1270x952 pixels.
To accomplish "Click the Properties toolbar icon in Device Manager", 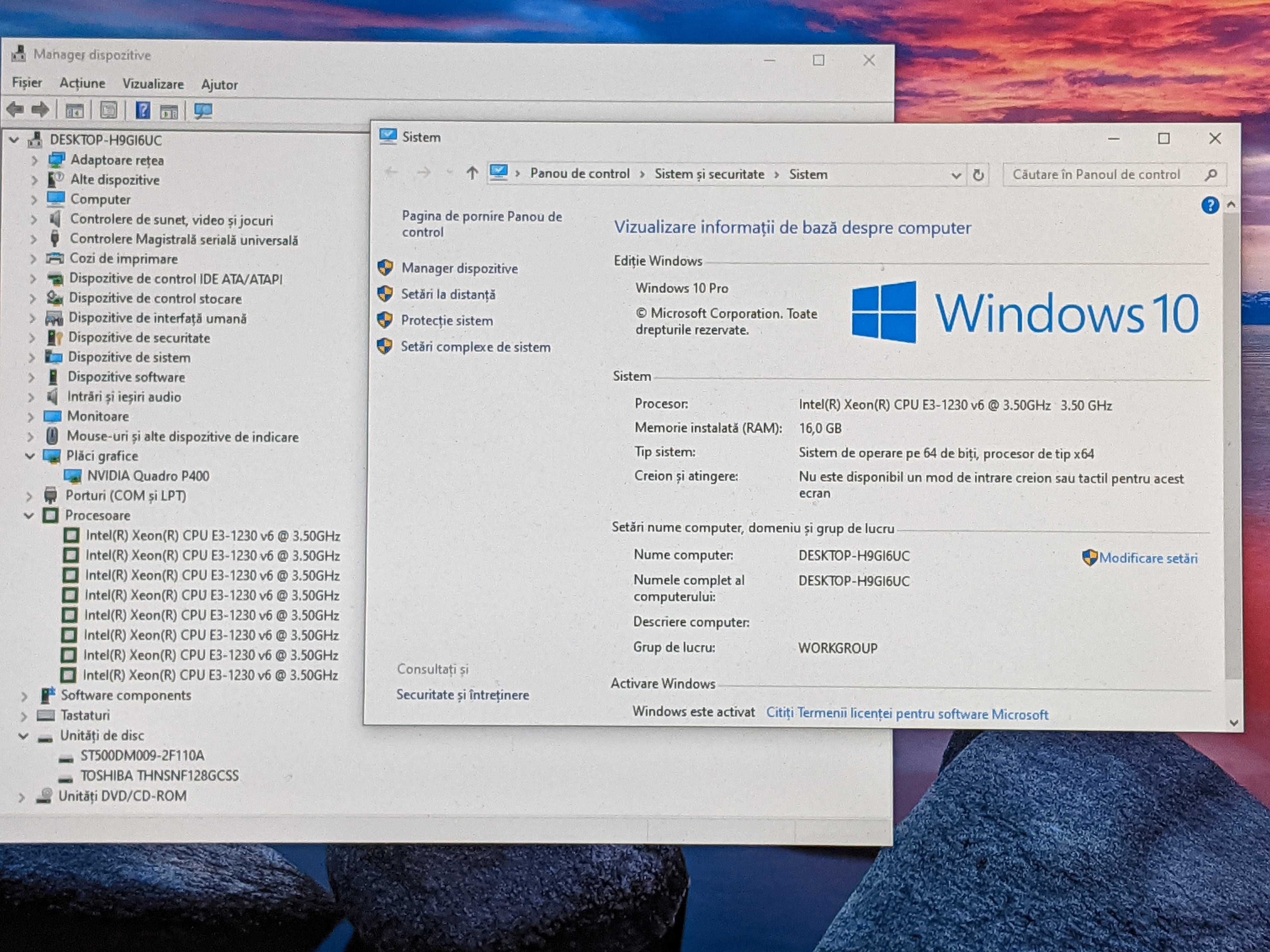I will pos(109,110).
